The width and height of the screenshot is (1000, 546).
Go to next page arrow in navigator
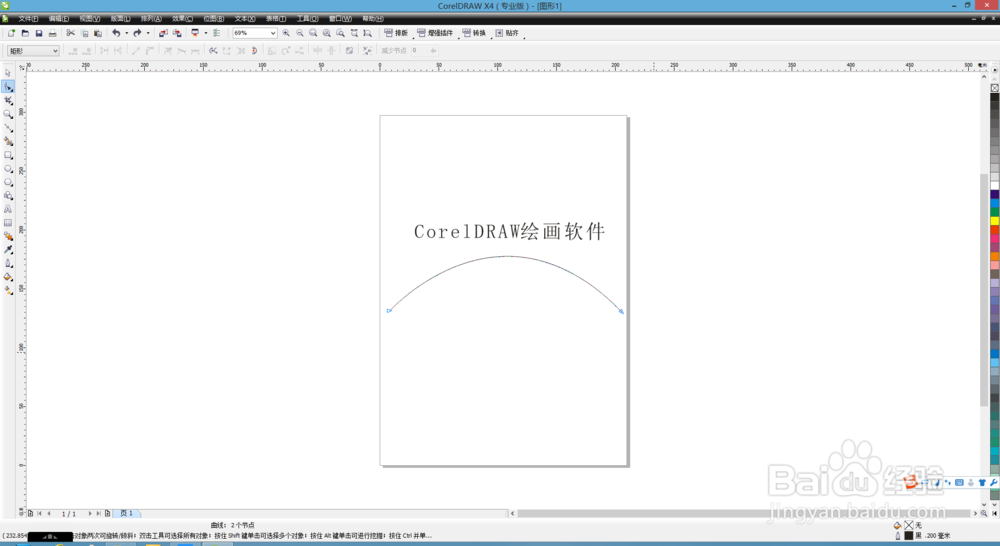(90, 513)
